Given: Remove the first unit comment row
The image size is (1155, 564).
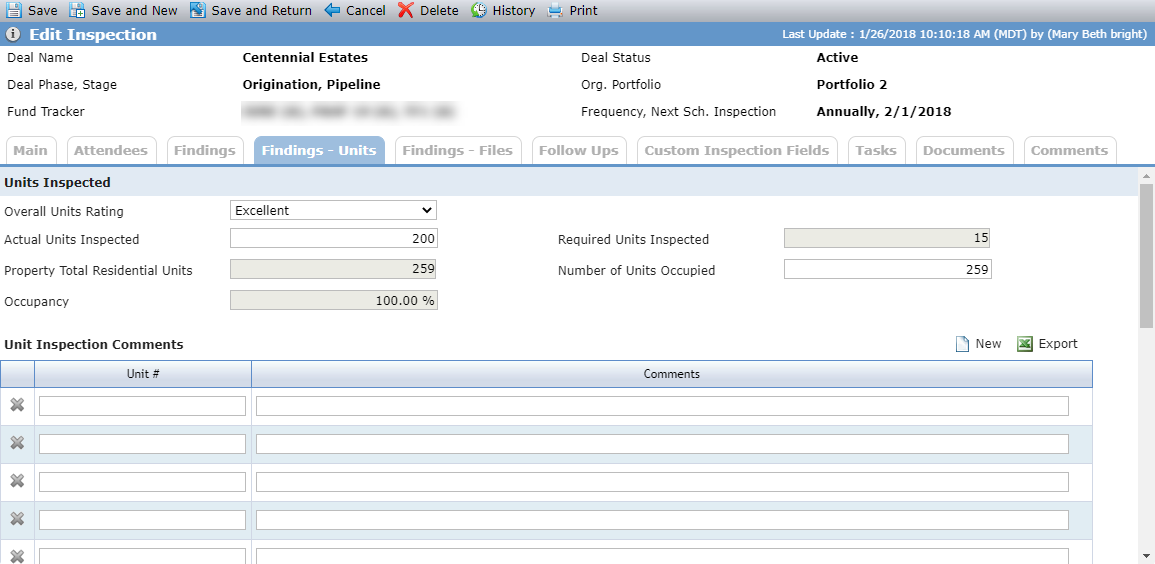Looking at the screenshot, I should (17, 405).
